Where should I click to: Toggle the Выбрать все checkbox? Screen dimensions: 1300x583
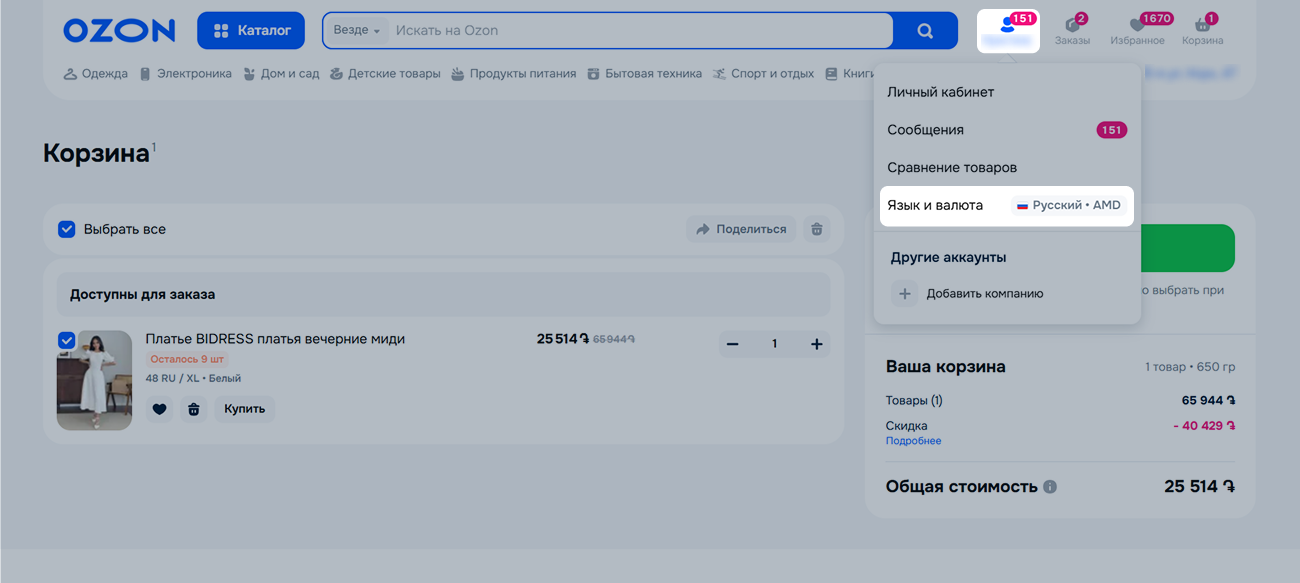tap(67, 229)
